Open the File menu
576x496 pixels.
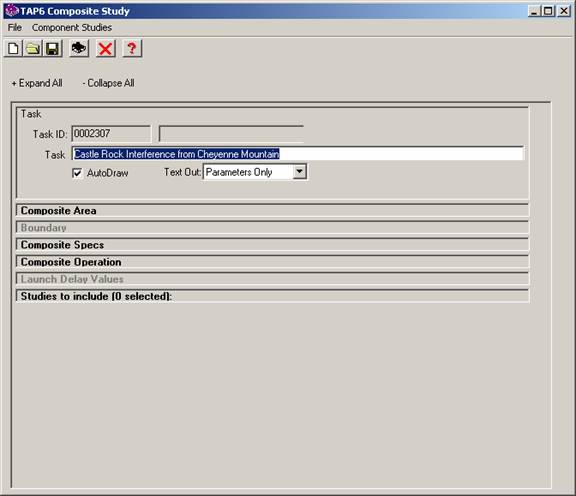pyautogui.click(x=15, y=28)
